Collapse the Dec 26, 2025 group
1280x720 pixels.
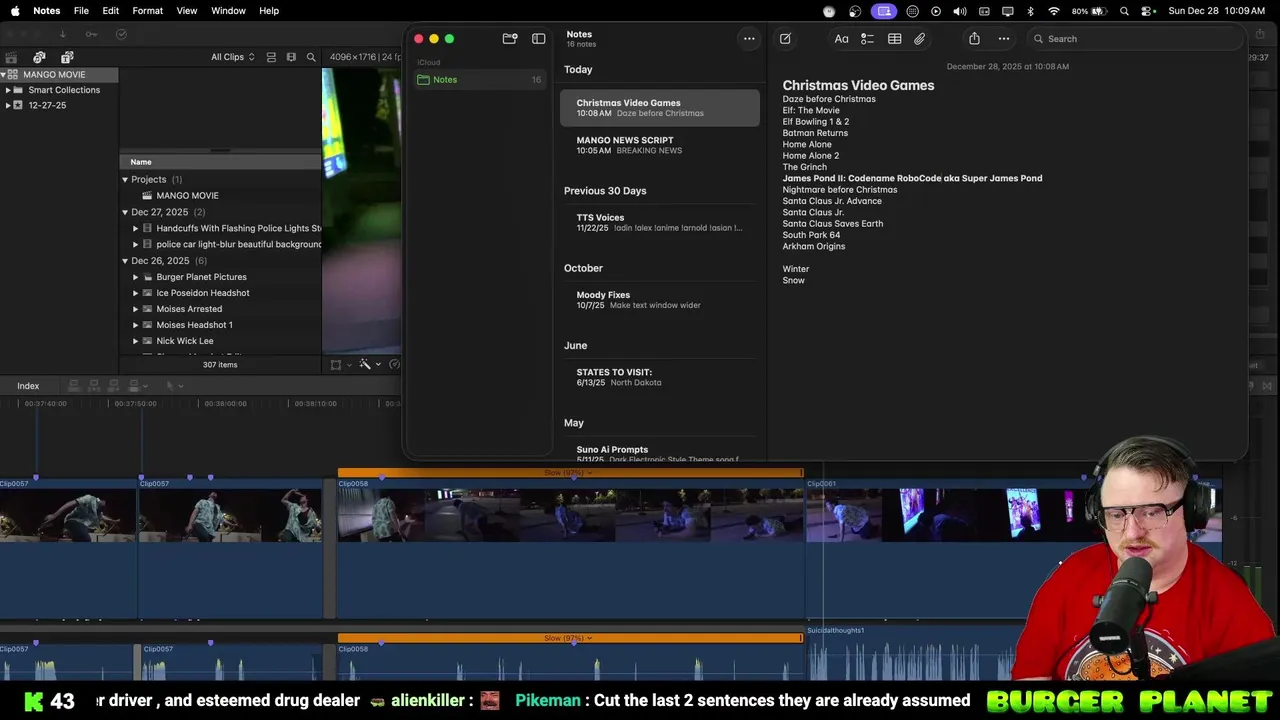(x=125, y=261)
